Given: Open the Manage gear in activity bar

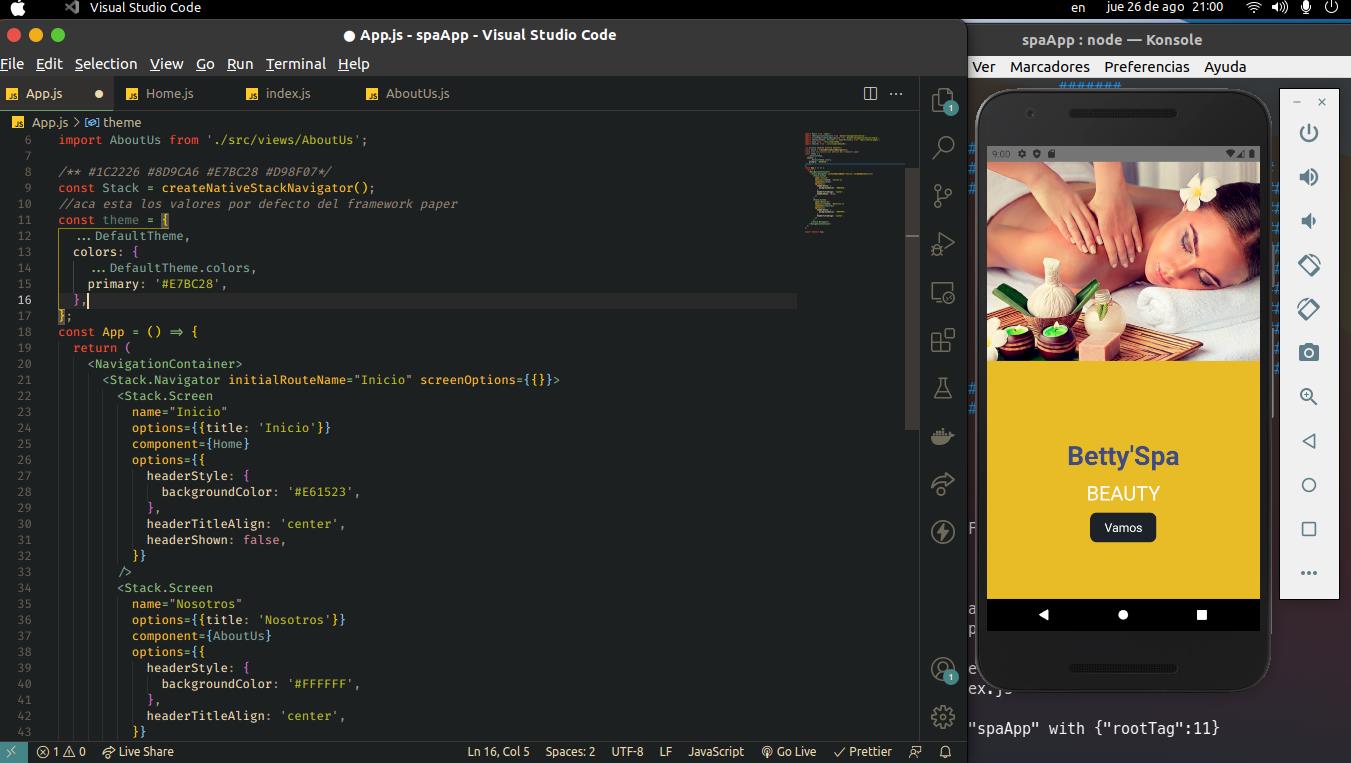Looking at the screenshot, I should (x=943, y=717).
